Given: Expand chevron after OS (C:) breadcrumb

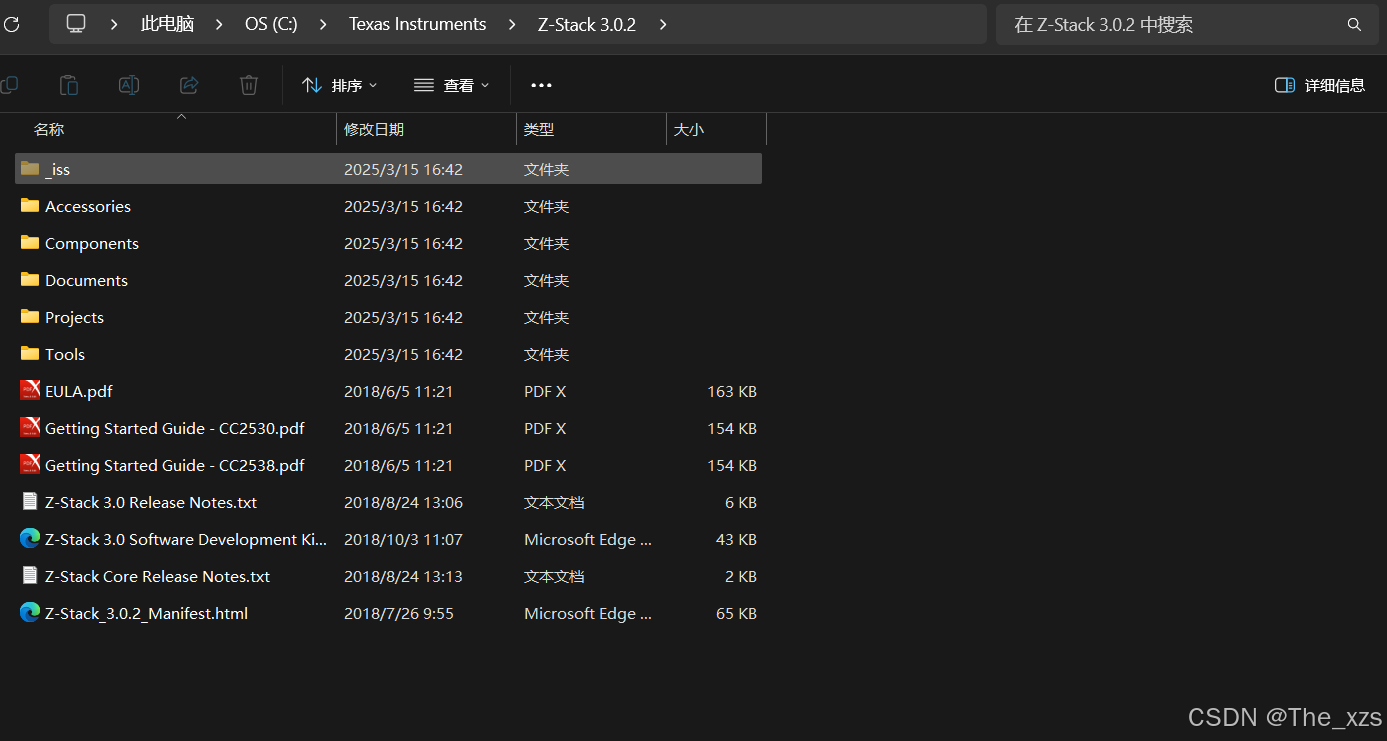Looking at the screenshot, I should click(323, 24).
